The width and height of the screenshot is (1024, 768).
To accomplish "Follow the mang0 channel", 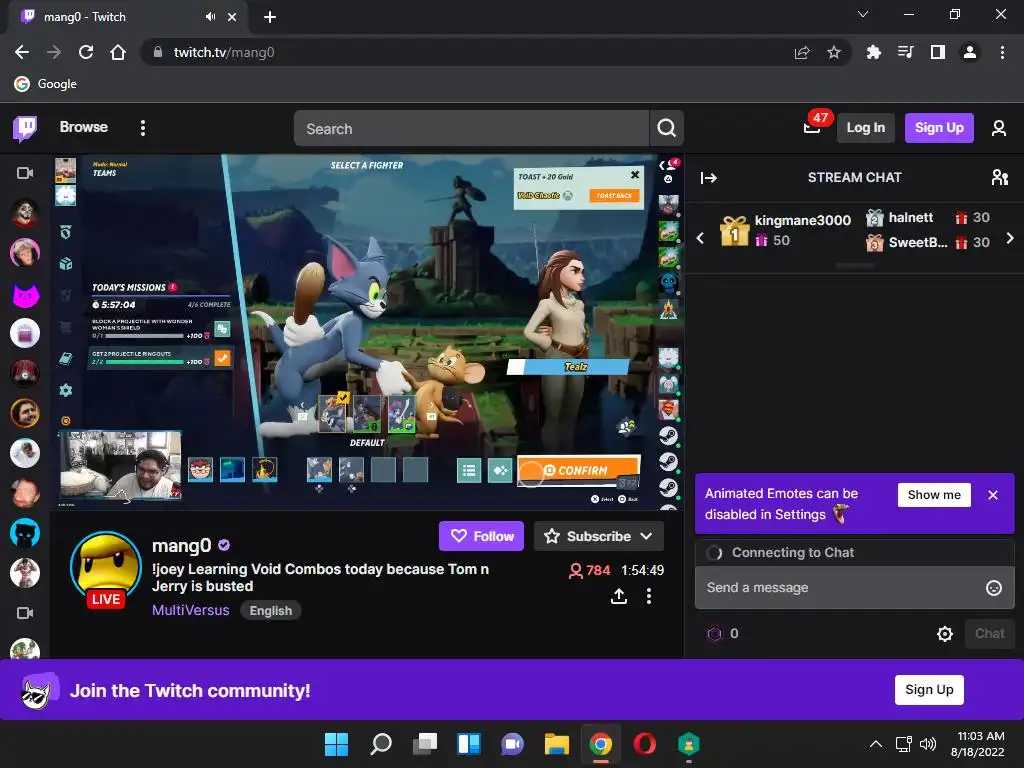I will click(481, 536).
